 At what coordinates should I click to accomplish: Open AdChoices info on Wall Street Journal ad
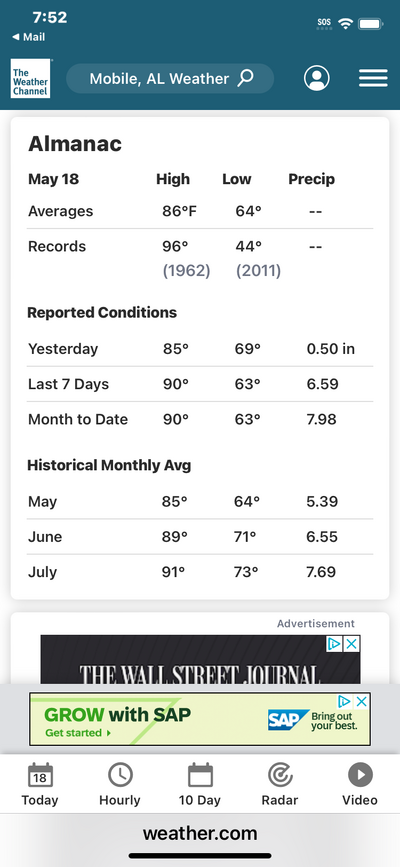(x=334, y=644)
